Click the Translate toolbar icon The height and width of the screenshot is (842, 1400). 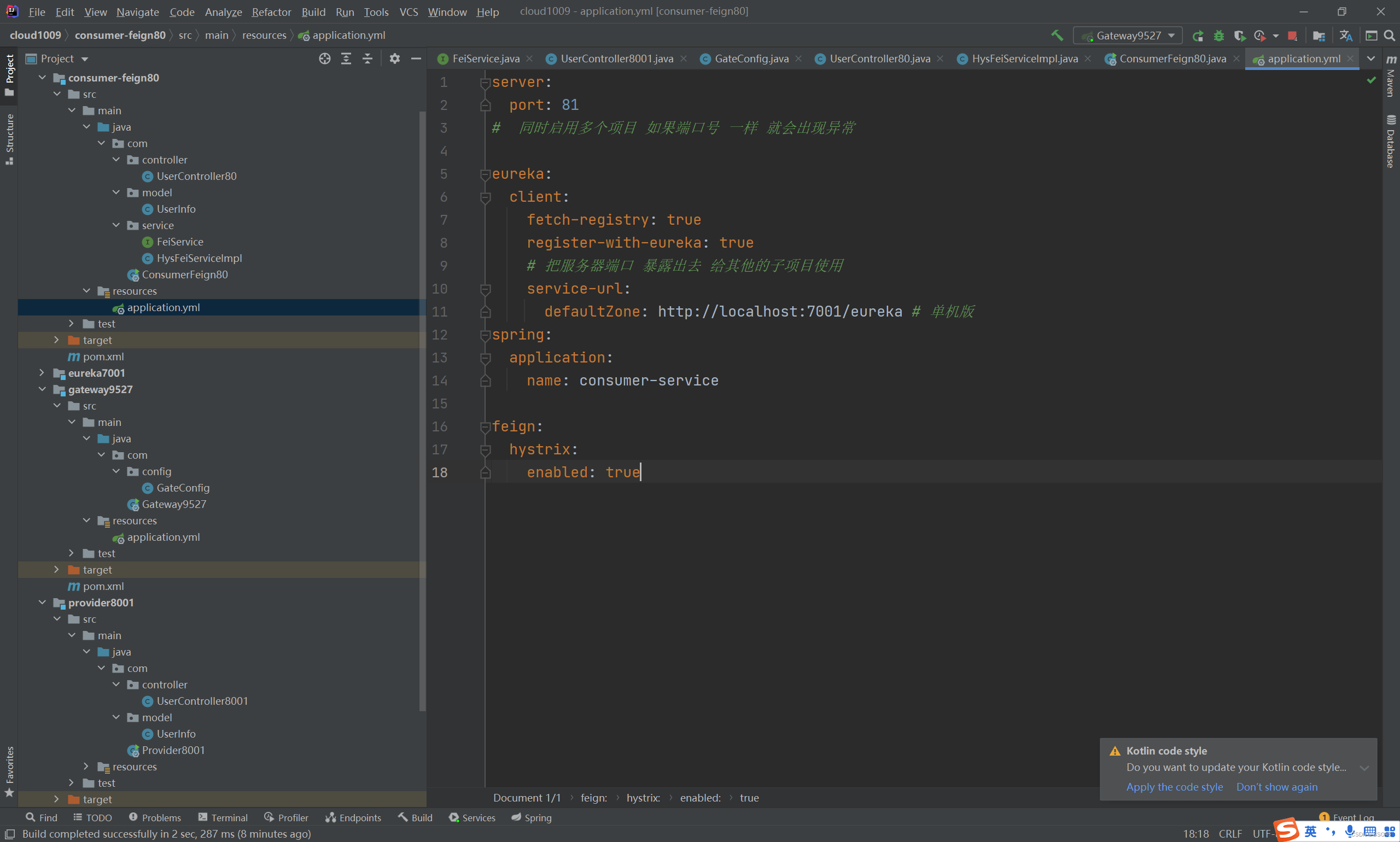[1345, 36]
